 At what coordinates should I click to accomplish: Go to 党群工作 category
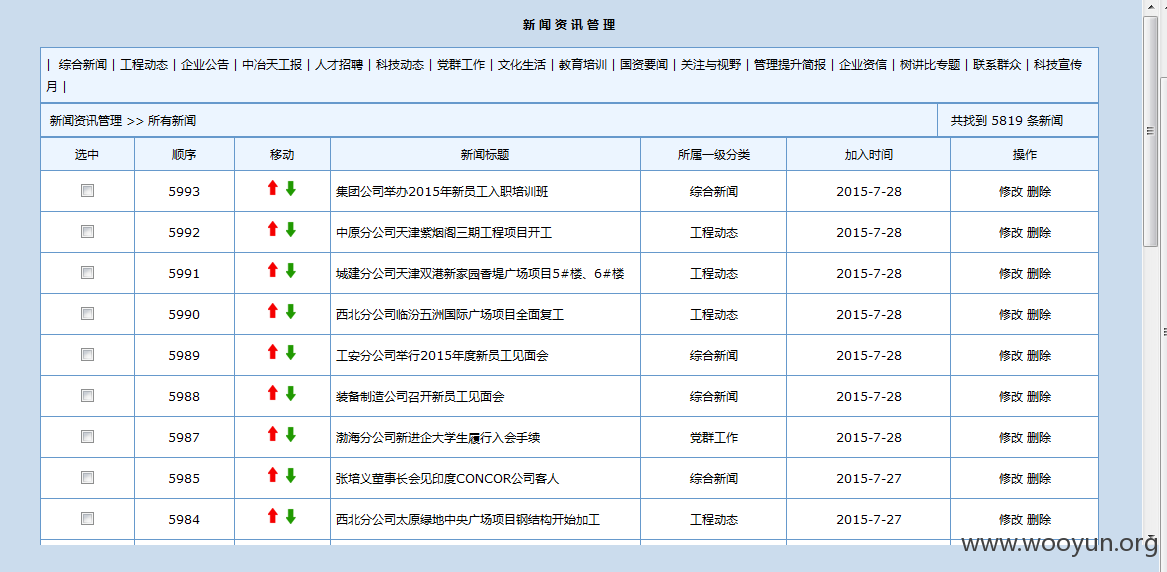[461, 65]
